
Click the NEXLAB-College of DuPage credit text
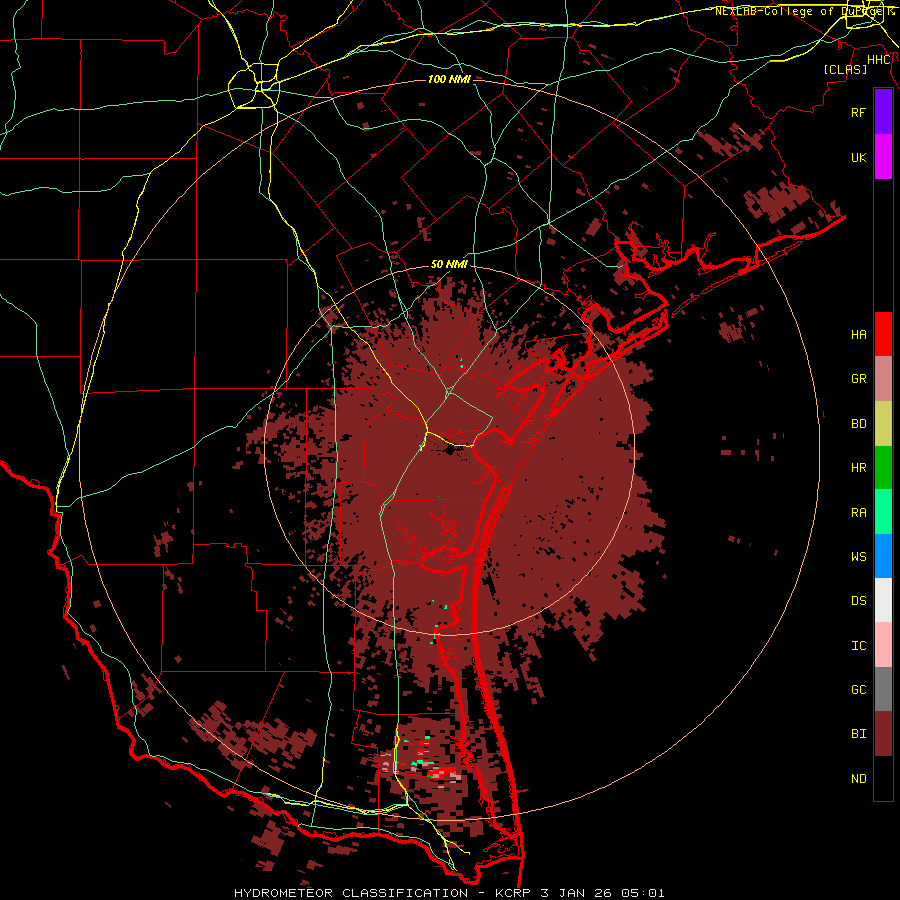tap(804, 11)
